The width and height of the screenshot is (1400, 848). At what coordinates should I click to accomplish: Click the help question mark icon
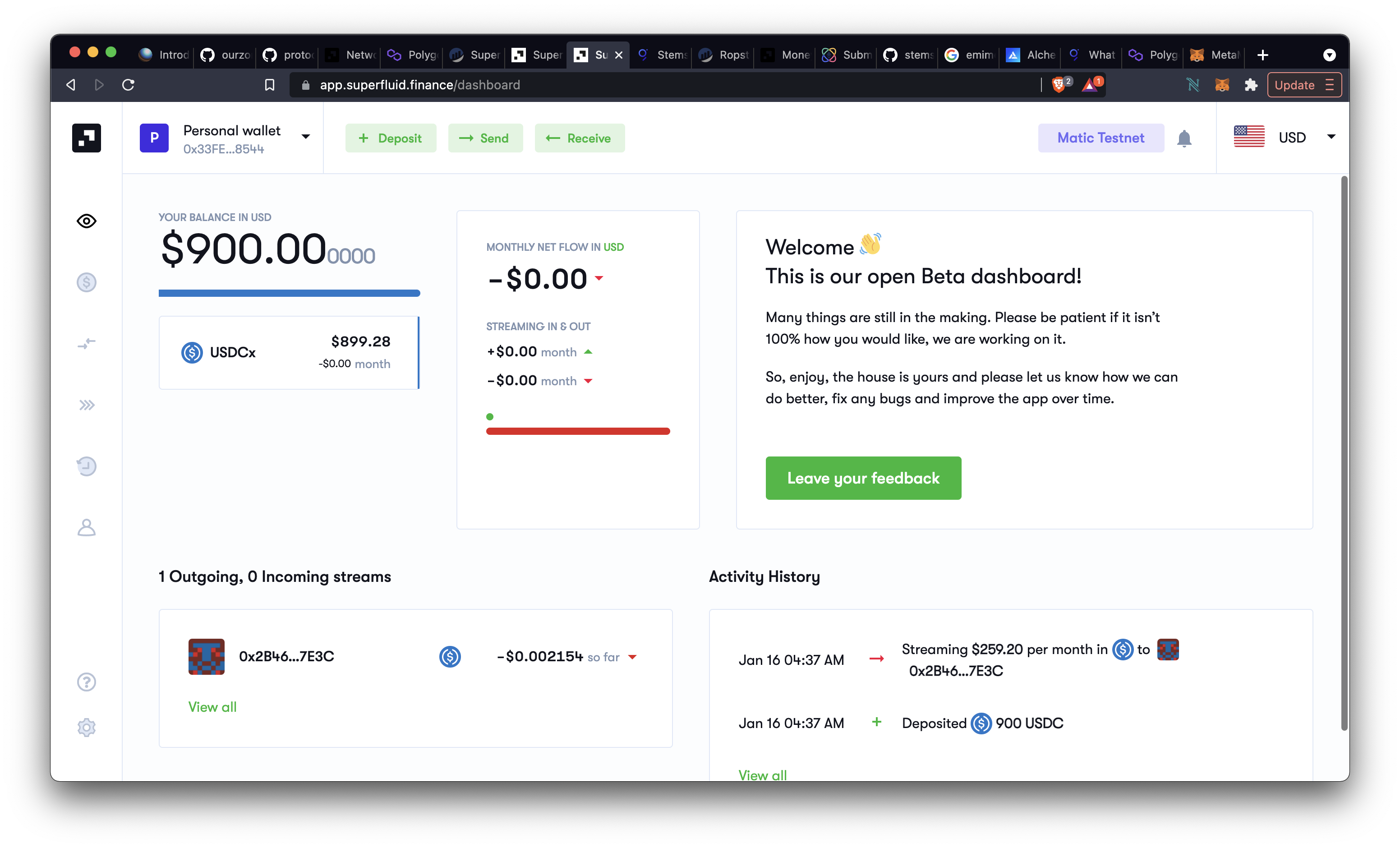87,683
